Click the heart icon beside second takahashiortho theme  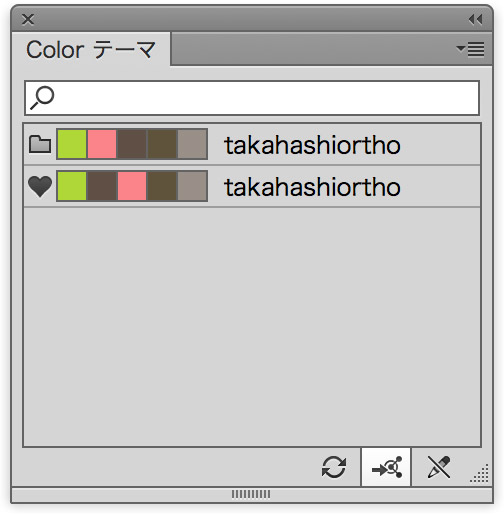click(40, 187)
